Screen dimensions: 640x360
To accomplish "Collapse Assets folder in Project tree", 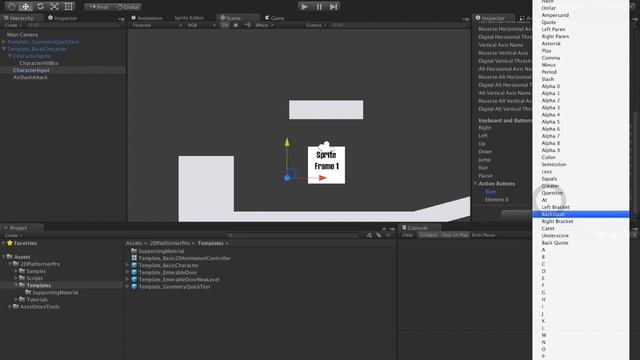I will coord(4,257).
